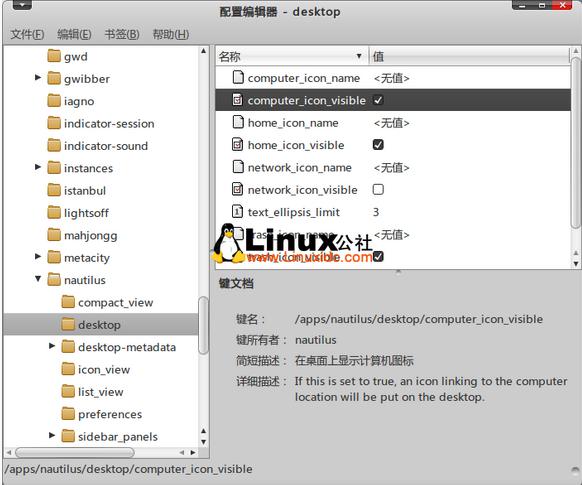The image size is (582, 485).
Task: Click the home_icon_visible boolean key icon
Action: click(x=238, y=144)
